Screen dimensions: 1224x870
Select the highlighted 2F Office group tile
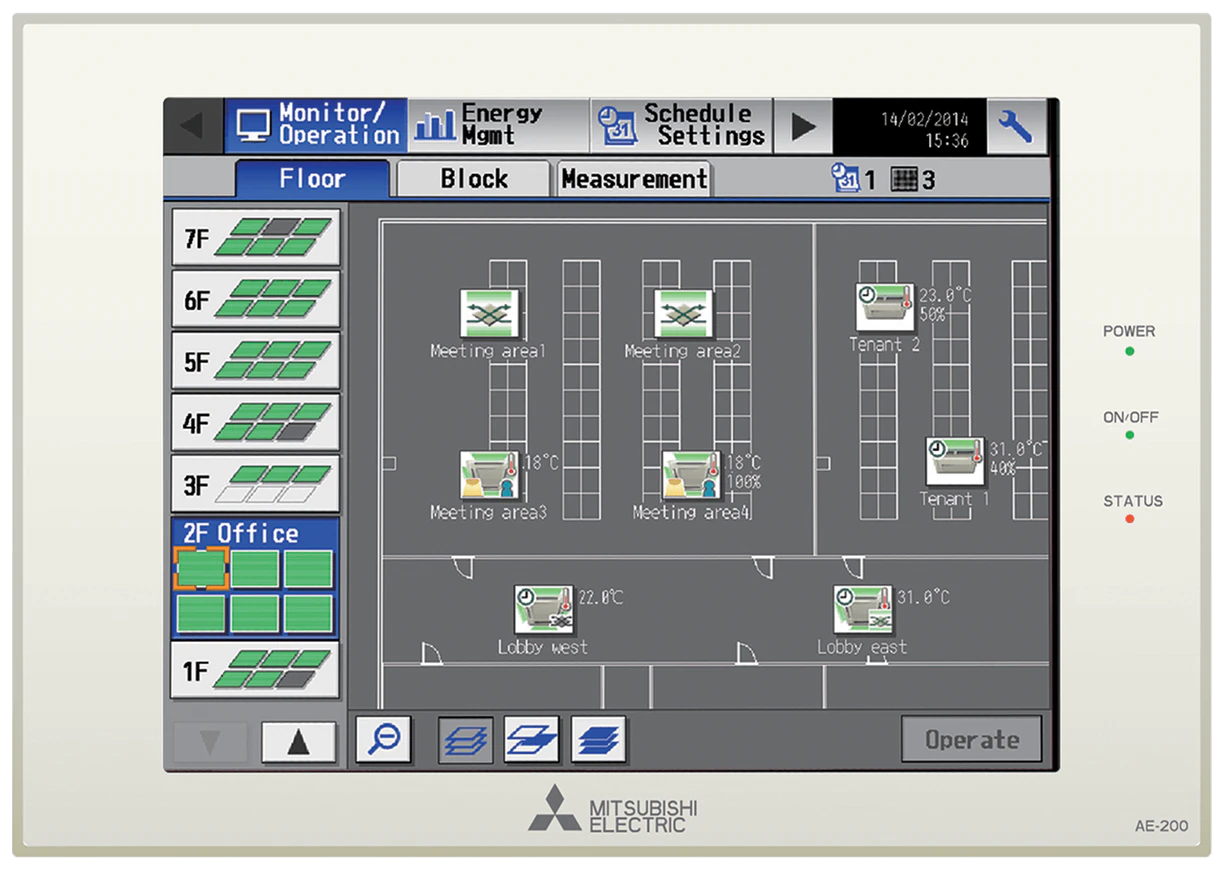tap(201, 568)
